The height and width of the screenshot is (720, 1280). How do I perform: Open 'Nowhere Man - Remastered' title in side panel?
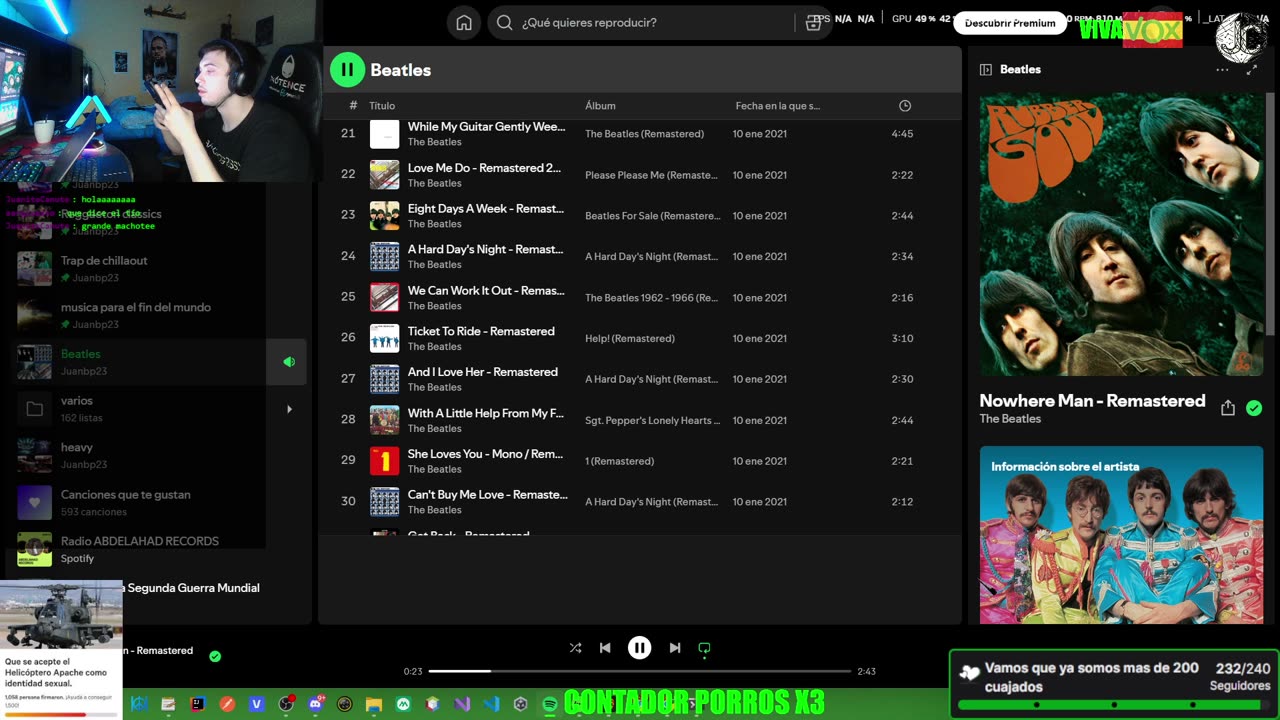pos(1092,401)
